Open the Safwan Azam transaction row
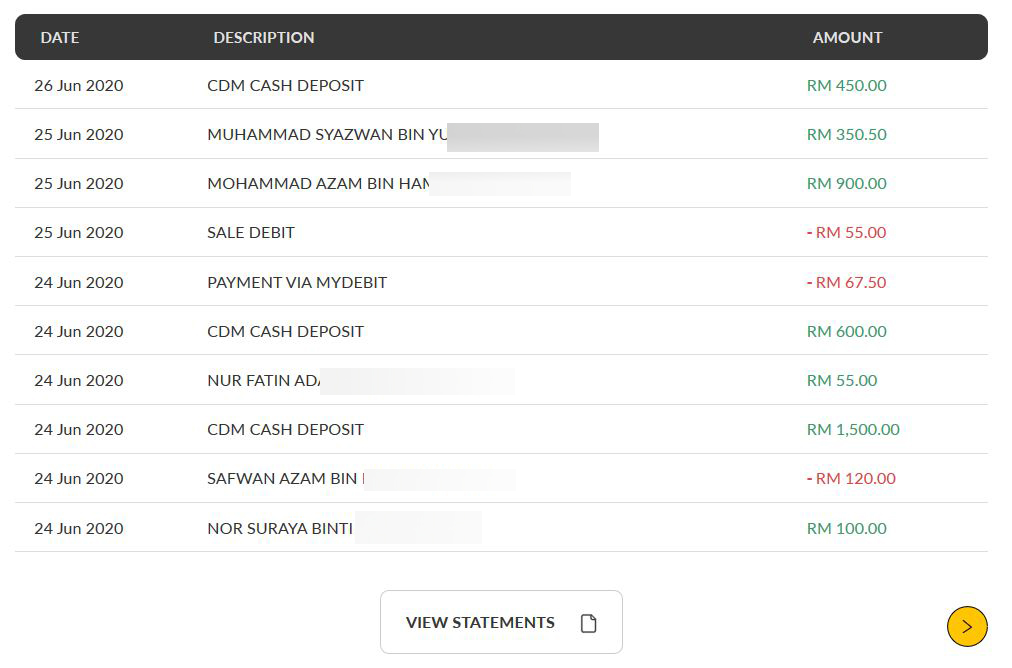1012x668 pixels. coord(501,478)
